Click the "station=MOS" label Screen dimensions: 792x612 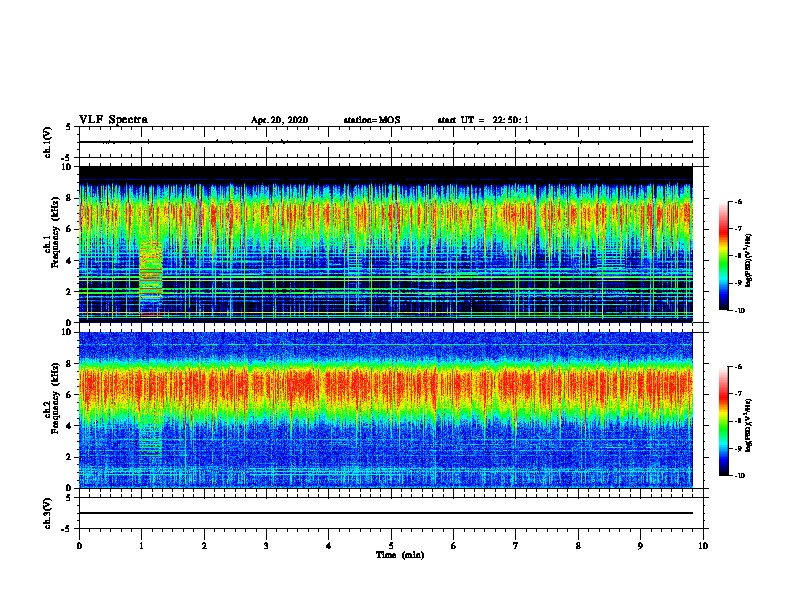(x=372, y=120)
